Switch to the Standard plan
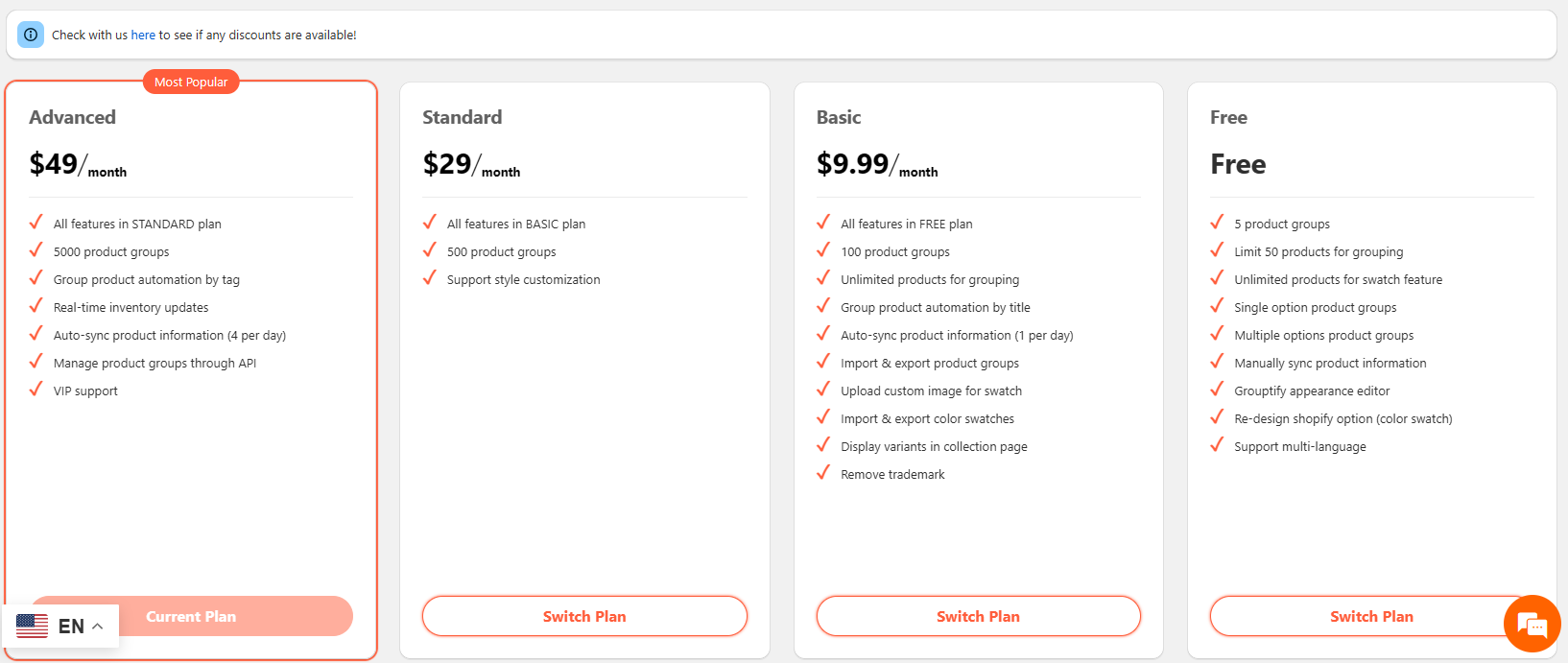Screen dimensions: 1568x663 pyautogui.click(x=584, y=616)
